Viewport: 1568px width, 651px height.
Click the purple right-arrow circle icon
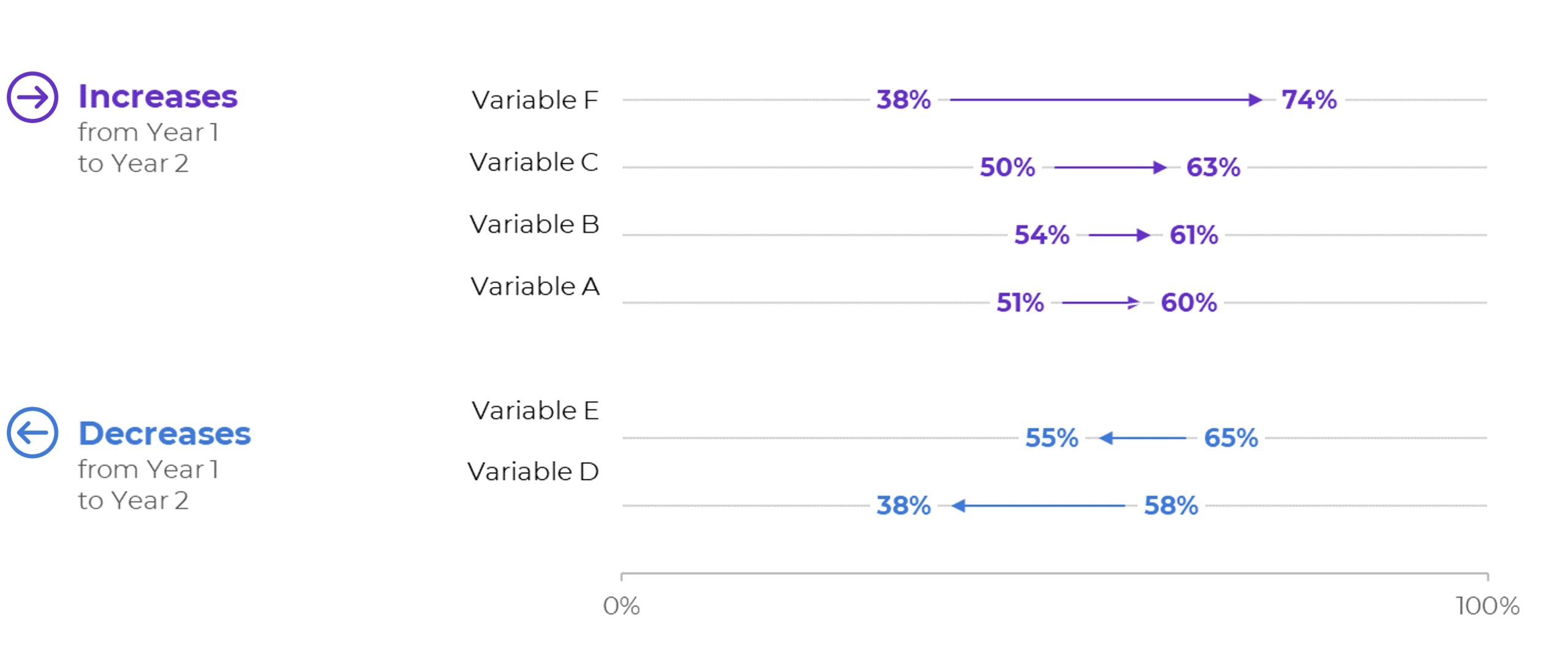point(32,97)
